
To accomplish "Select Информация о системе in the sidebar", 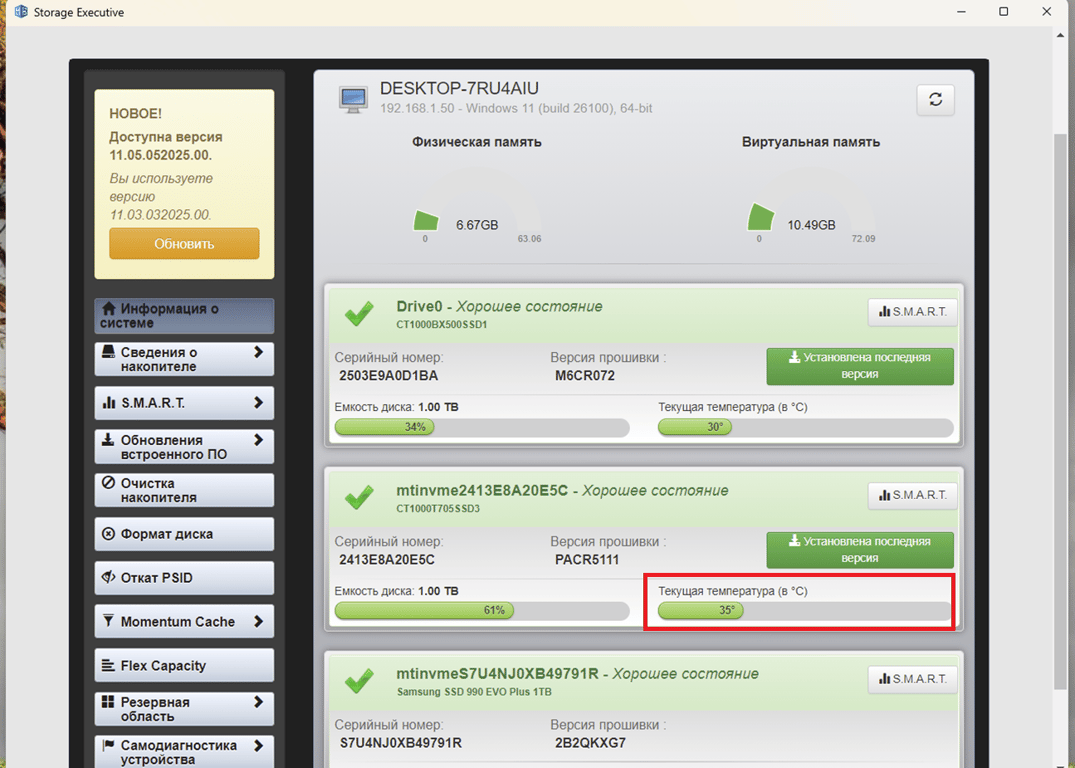I will click(x=184, y=316).
